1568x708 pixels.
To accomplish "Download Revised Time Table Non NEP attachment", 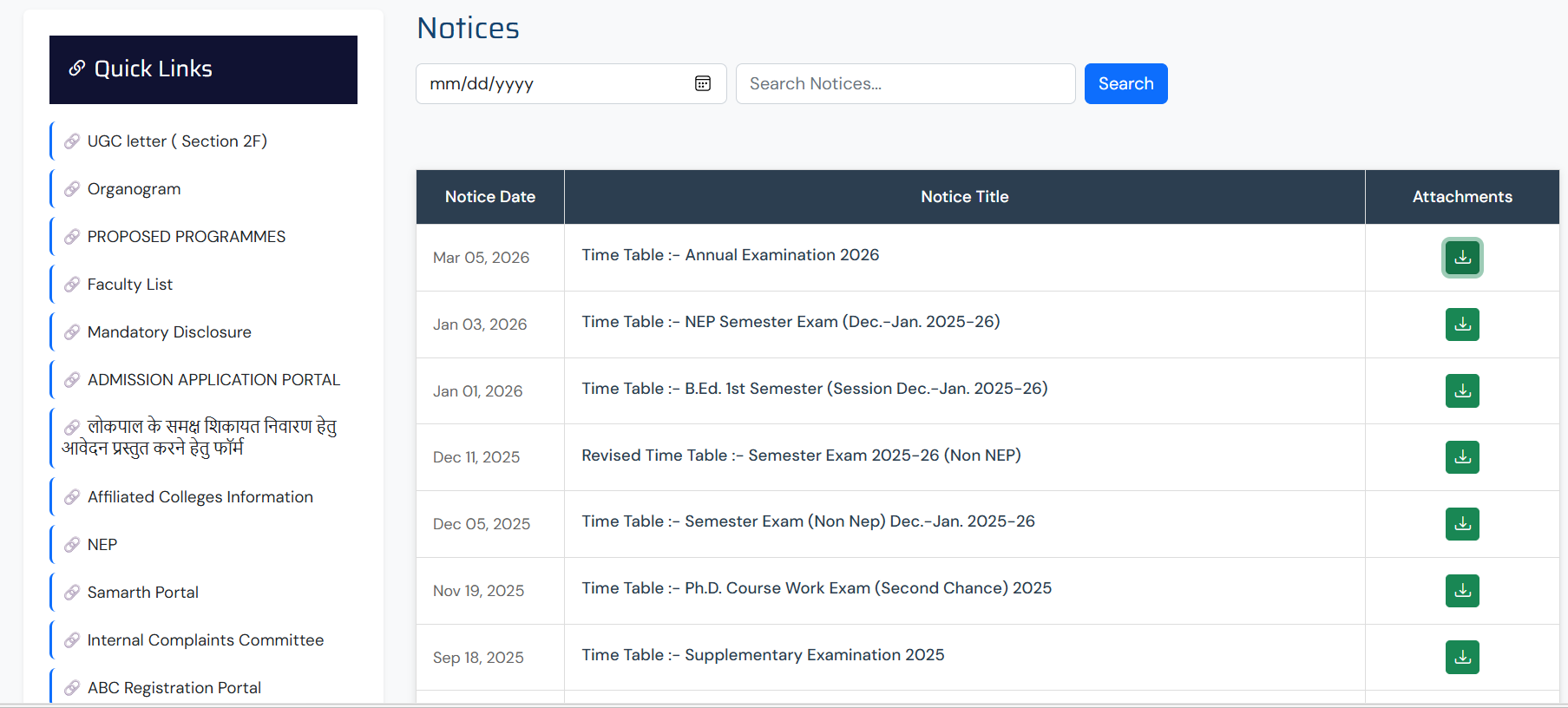I will coord(1462,457).
